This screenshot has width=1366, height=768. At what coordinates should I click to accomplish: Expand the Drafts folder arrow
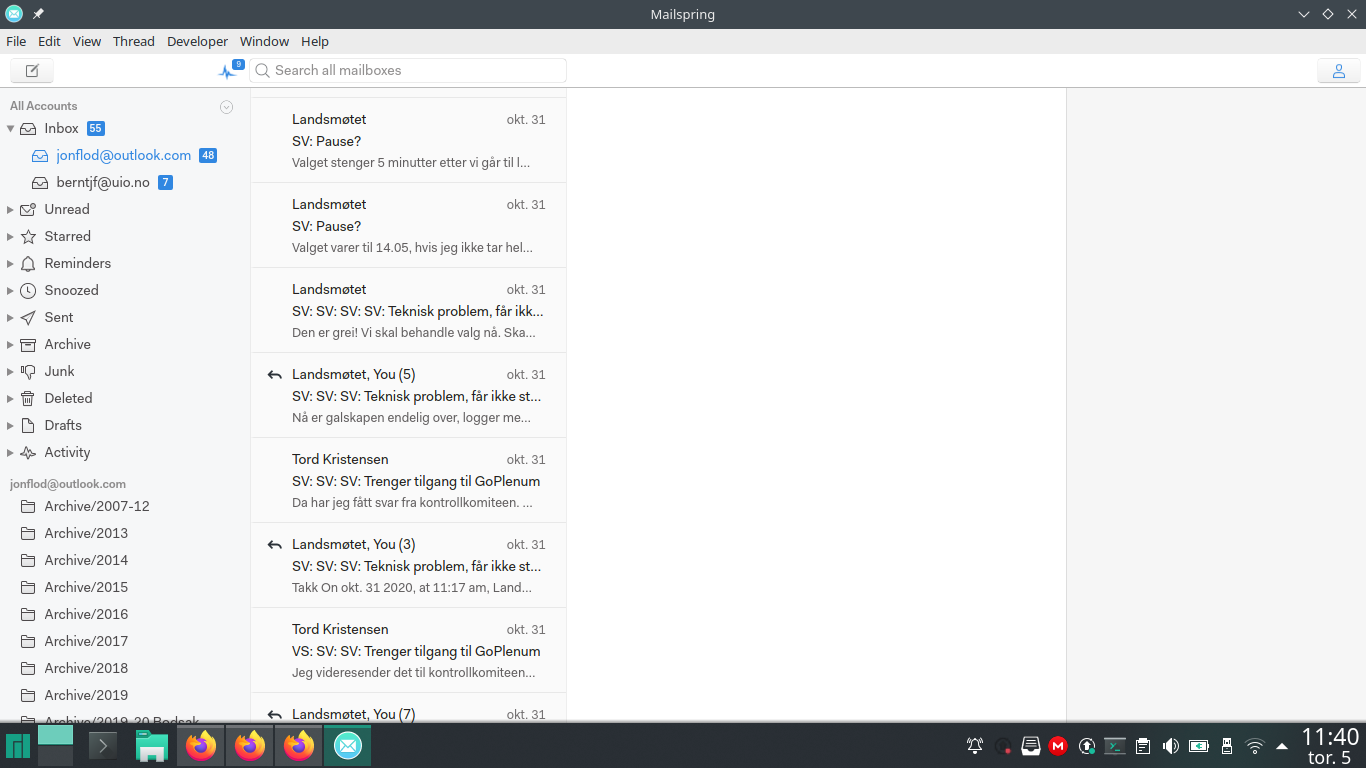point(10,425)
